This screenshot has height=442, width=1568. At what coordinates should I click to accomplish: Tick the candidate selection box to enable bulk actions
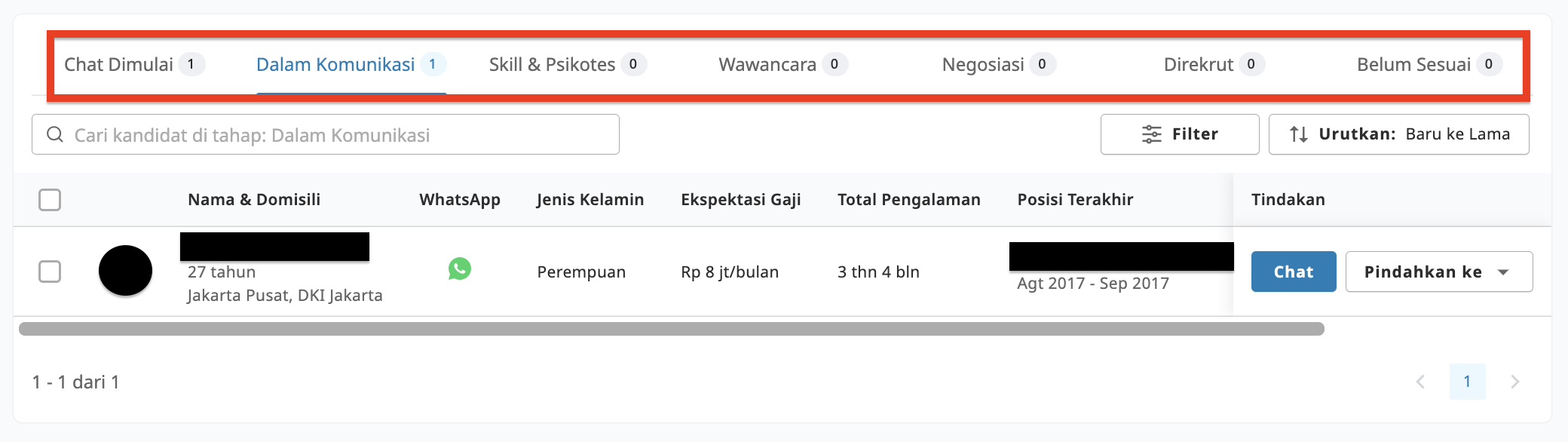click(51, 272)
